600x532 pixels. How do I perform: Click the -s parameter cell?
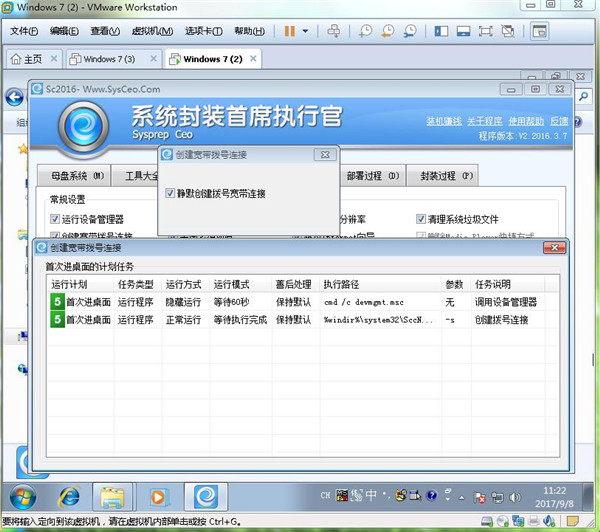(x=450, y=320)
